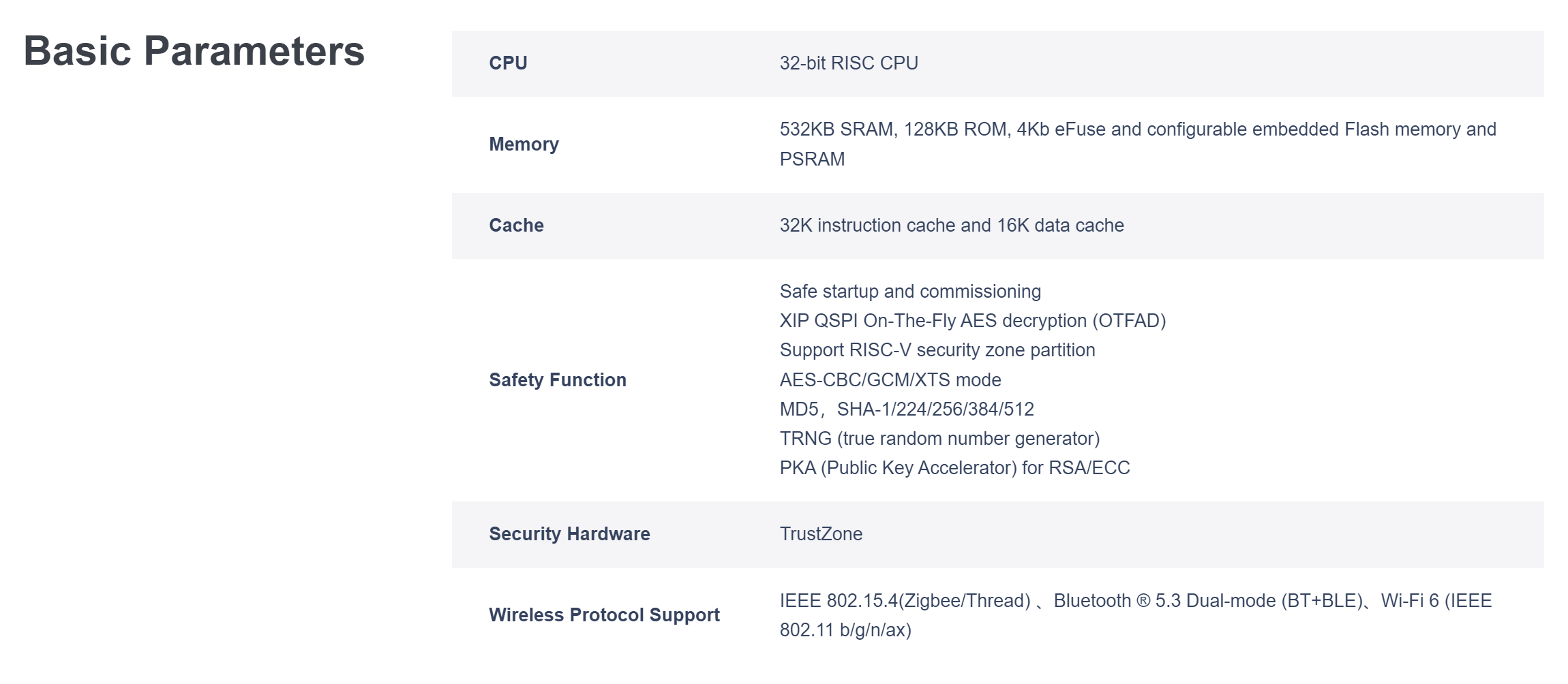Select the Wireless Protocol Support label
The height and width of the screenshot is (684, 1568).
(x=604, y=615)
